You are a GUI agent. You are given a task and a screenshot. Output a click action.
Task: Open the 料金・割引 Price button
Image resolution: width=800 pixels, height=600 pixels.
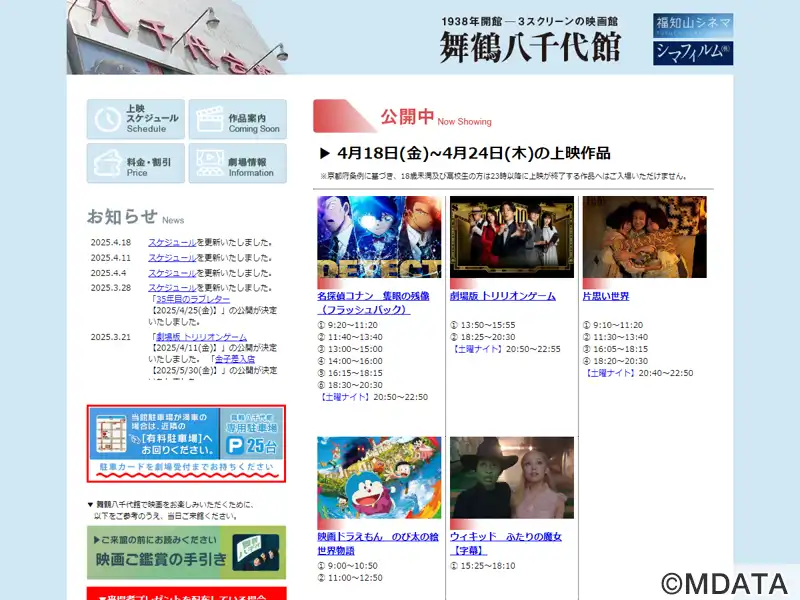[x=136, y=163]
